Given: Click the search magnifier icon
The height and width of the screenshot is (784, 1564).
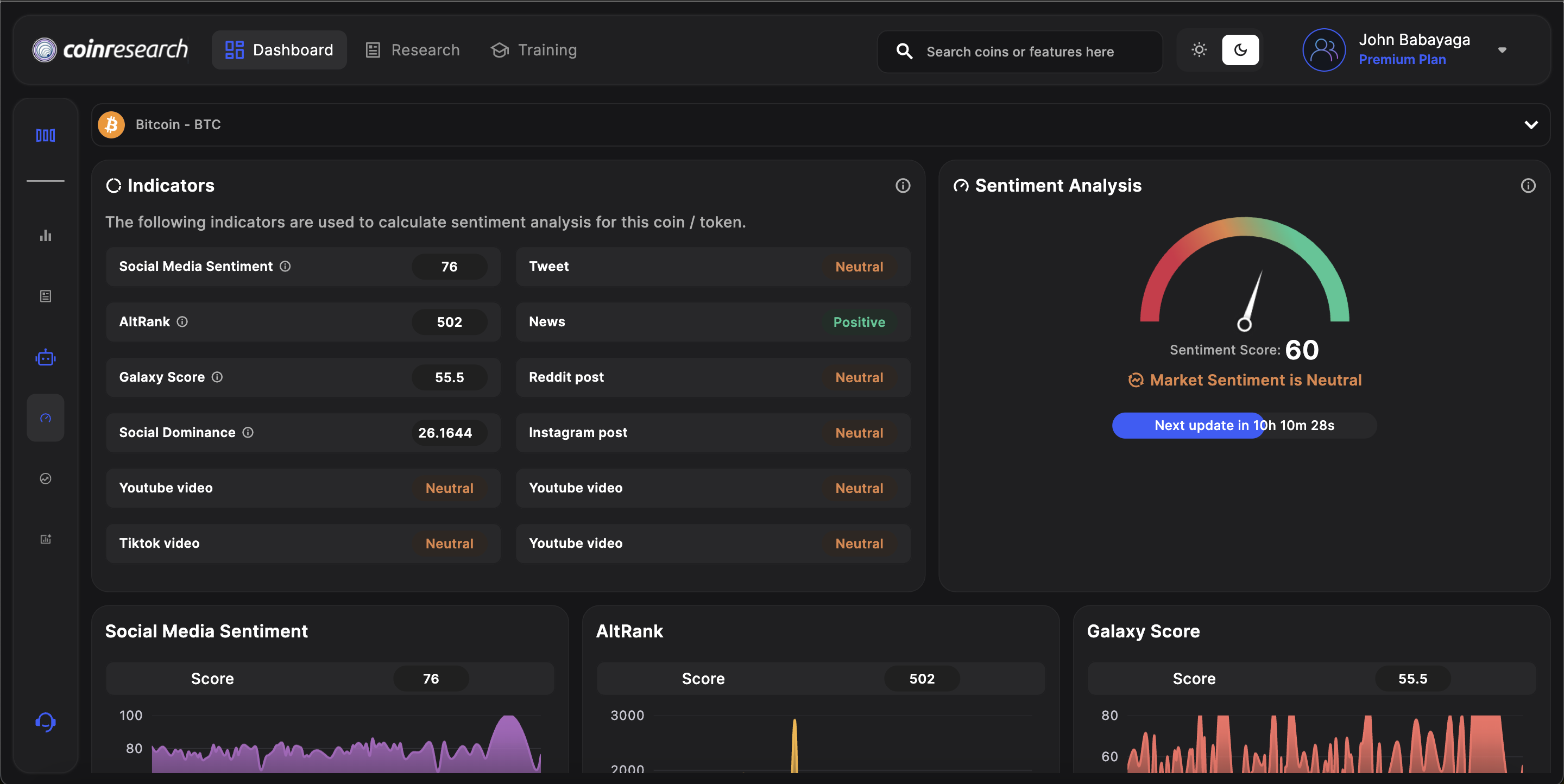Looking at the screenshot, I should point(904,52).
